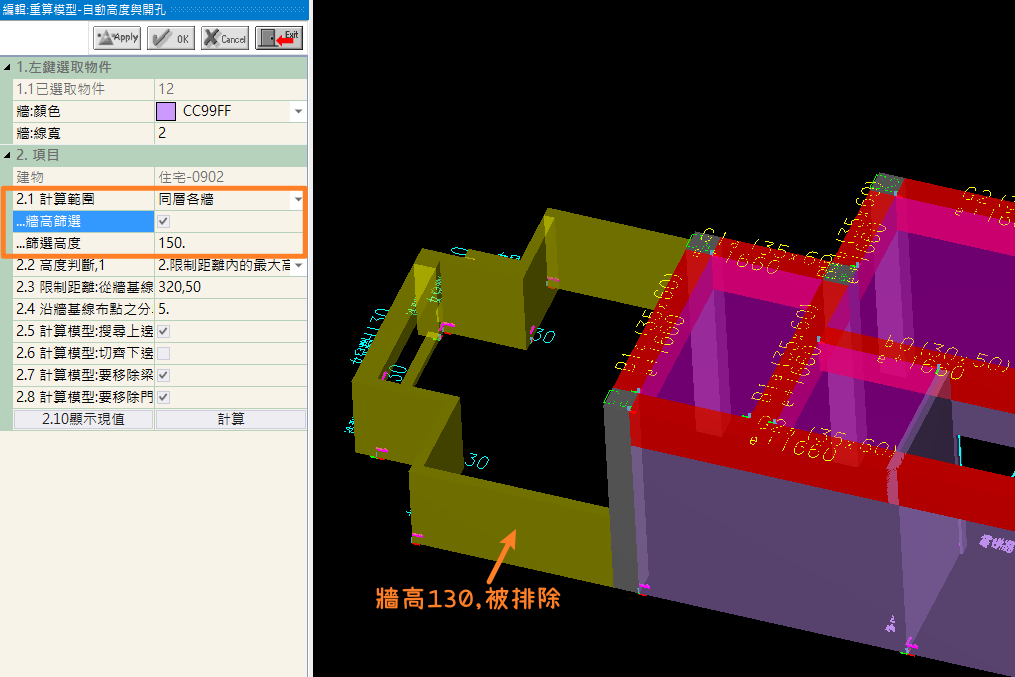Uncheck 2.5 計算模型:搜尋上邊 checkbox
Screen dimensions: 1015x677
[163, 331]
